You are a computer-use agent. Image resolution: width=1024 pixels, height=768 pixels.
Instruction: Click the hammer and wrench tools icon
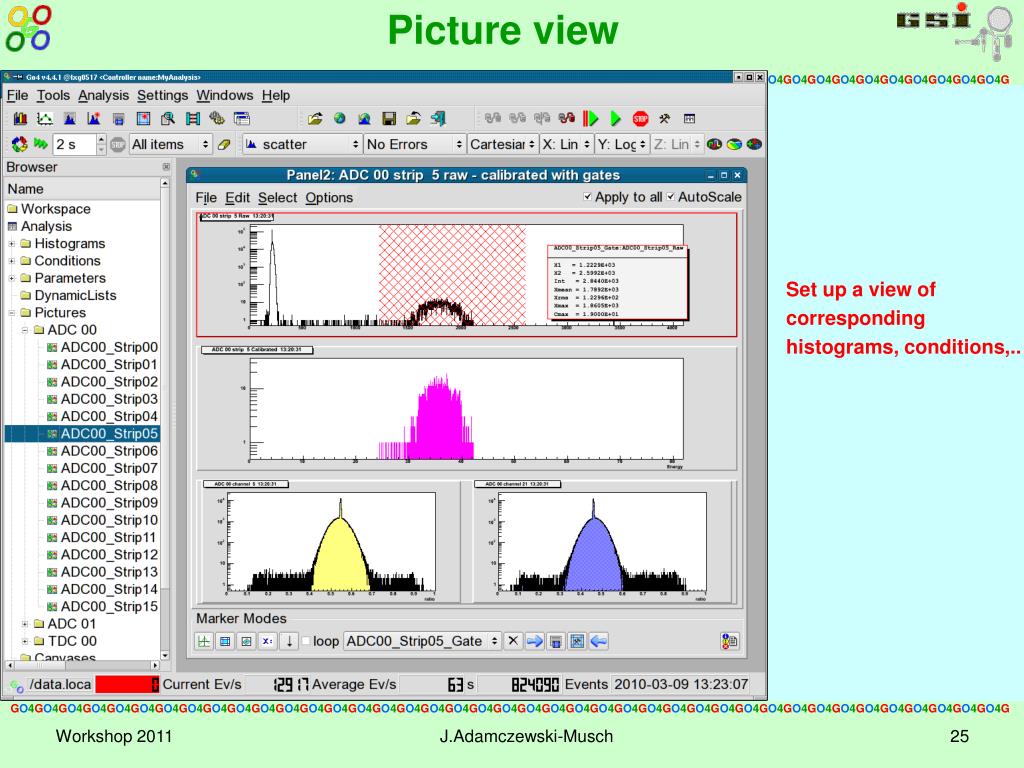click(664, 119)
